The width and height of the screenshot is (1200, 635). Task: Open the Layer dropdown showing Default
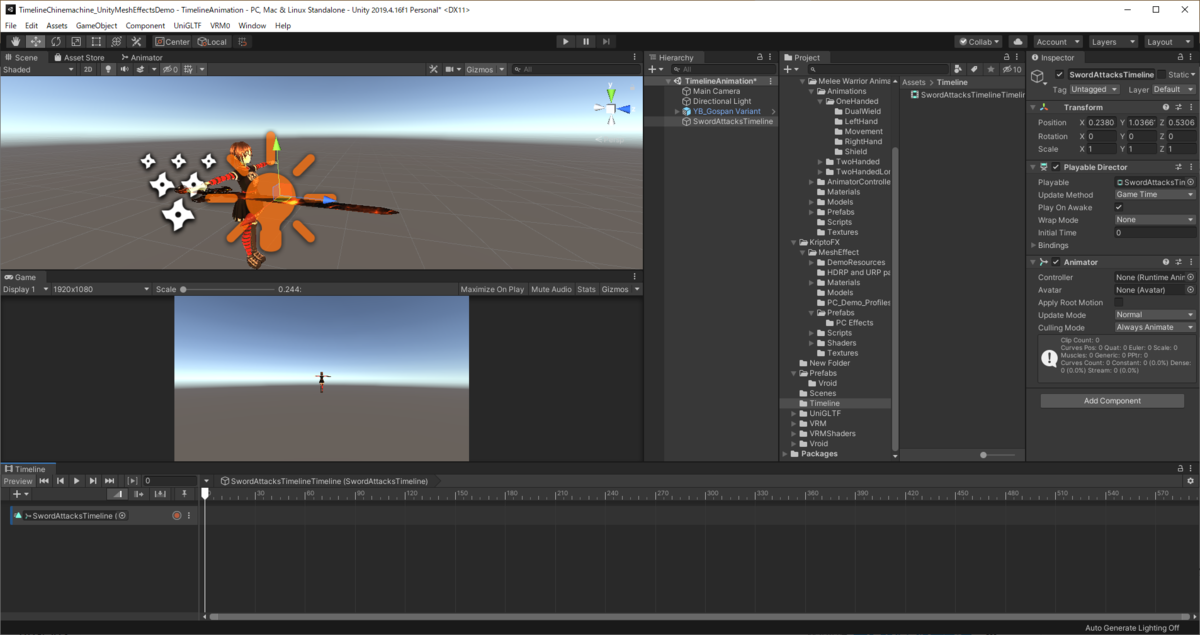(x=1174, y=89)
